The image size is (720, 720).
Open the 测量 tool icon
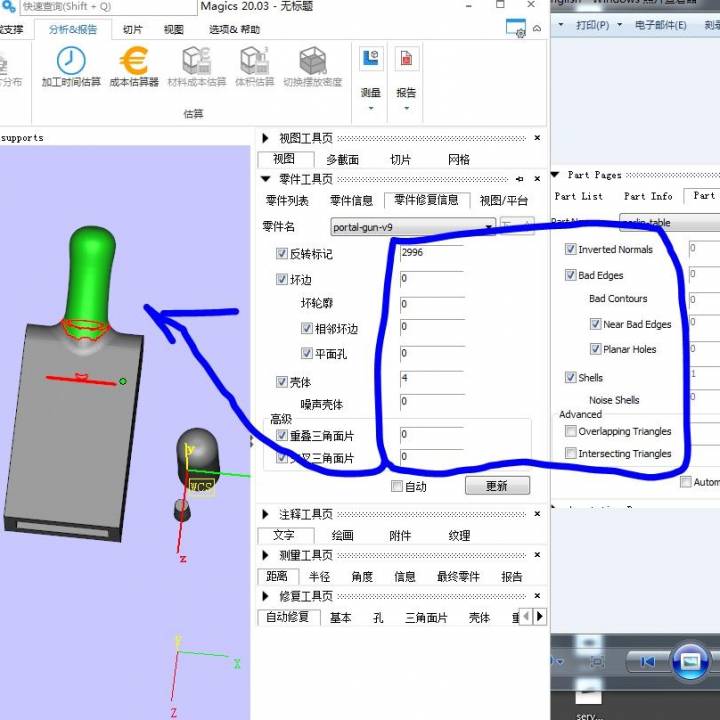(370, 60)
